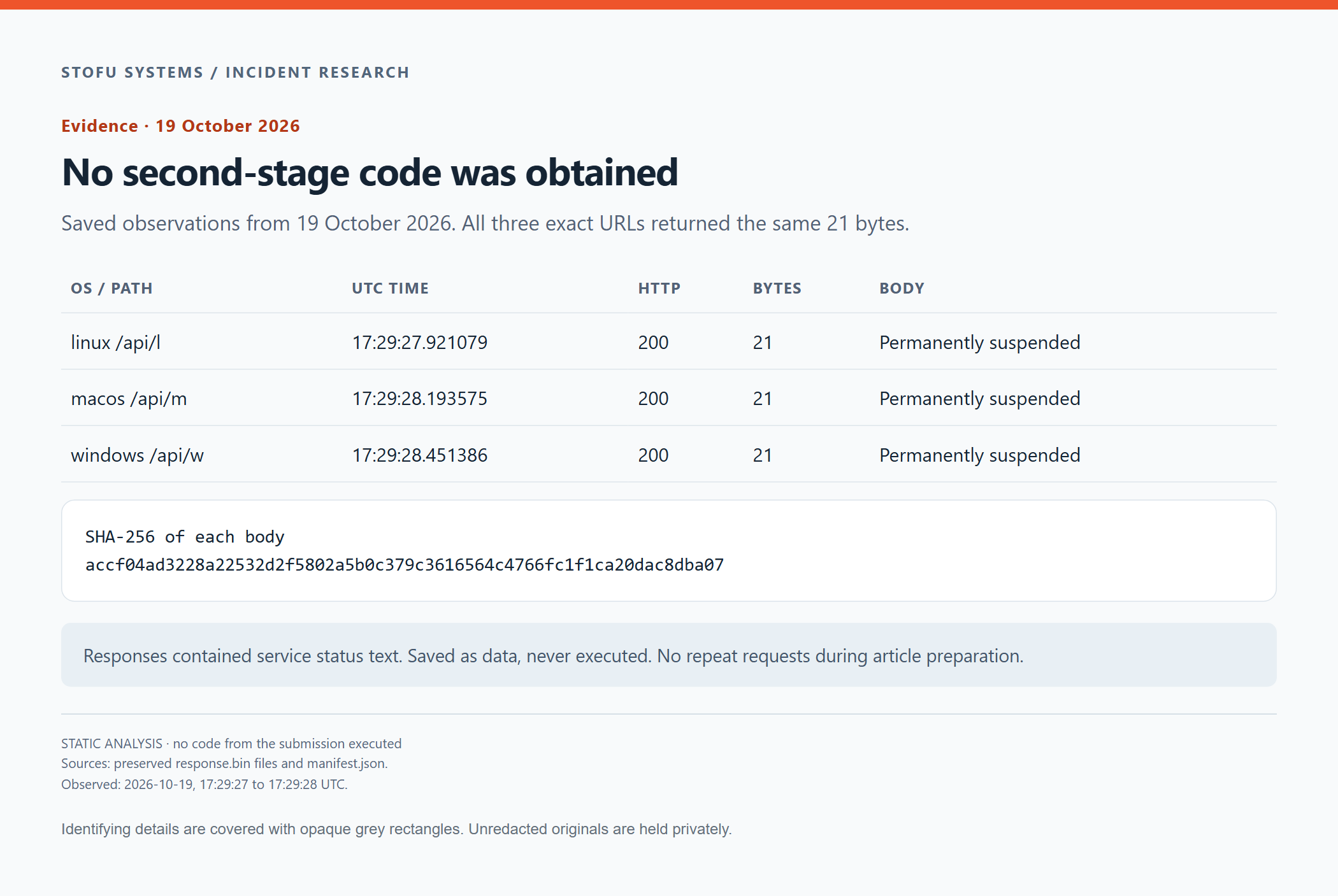This screenshot has height=896, width=1338.
Task: Select the hash string starting accf04ad3228
Action: 405,565
